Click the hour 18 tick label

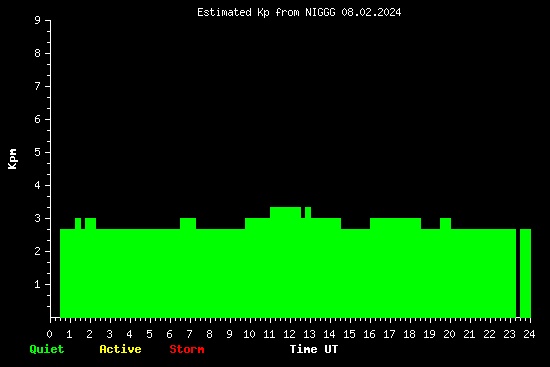(409, 334)
